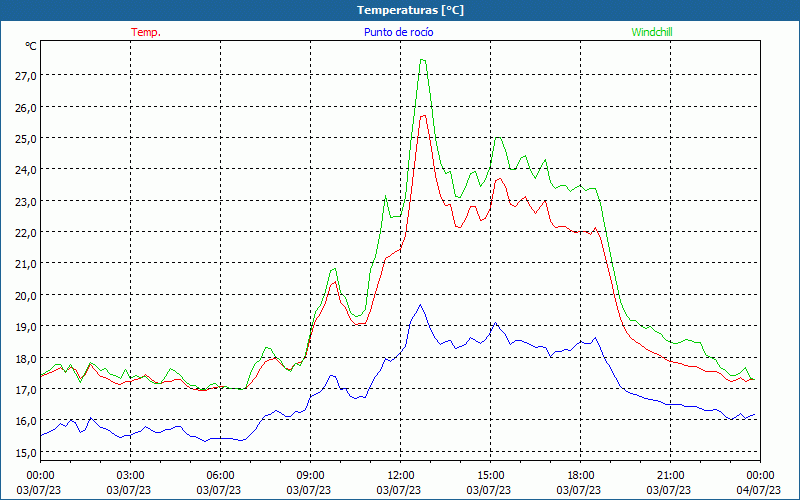Select the green 'Windchill' legend label

[x=652, y=32]
